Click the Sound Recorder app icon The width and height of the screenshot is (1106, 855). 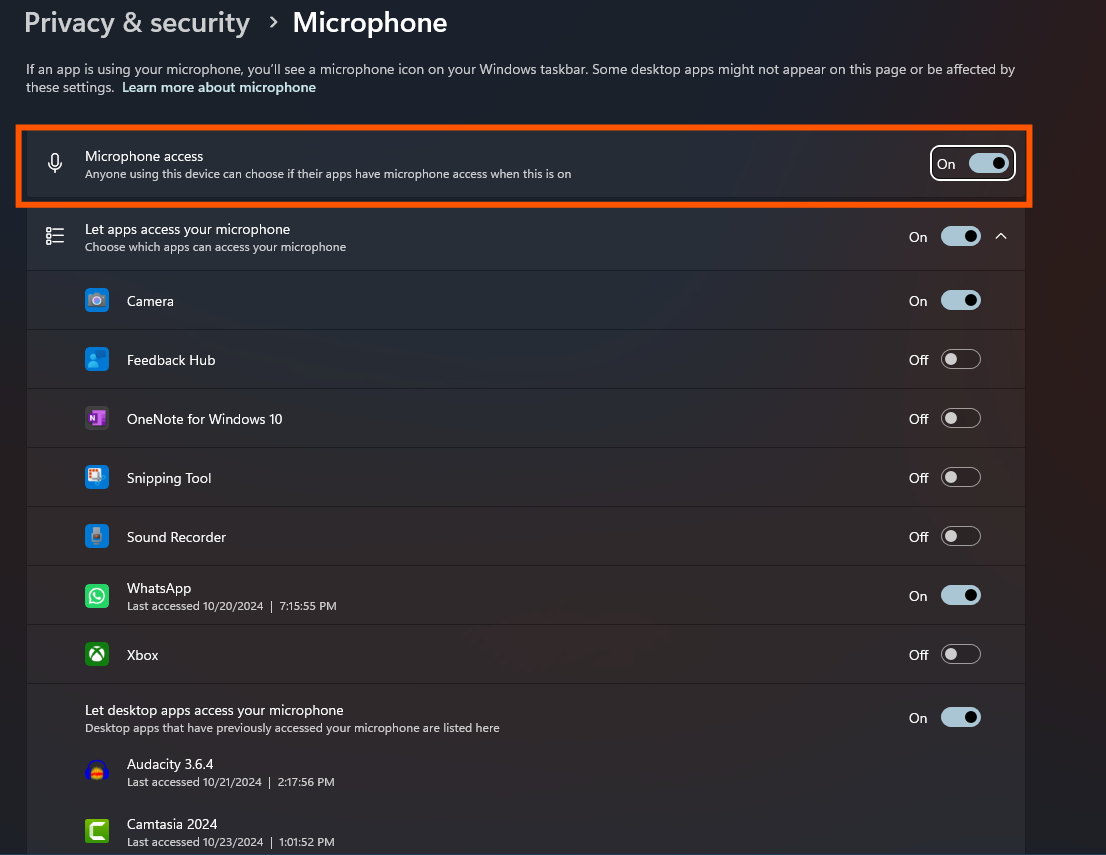97,536
